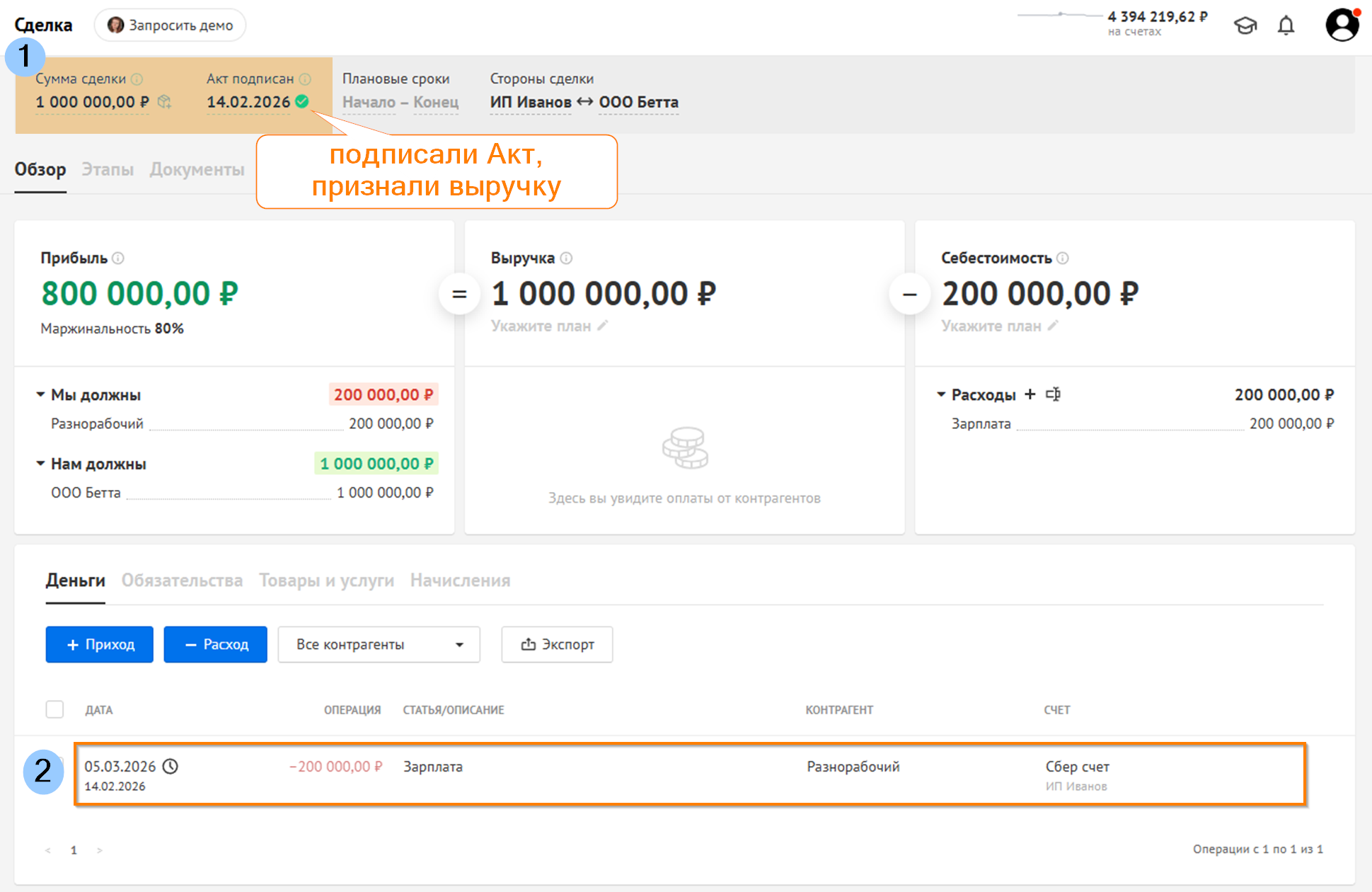Edit revenue plan pencil under Выручка
The width and height of the screenshot is (1372, 892).
pos(602,326)
